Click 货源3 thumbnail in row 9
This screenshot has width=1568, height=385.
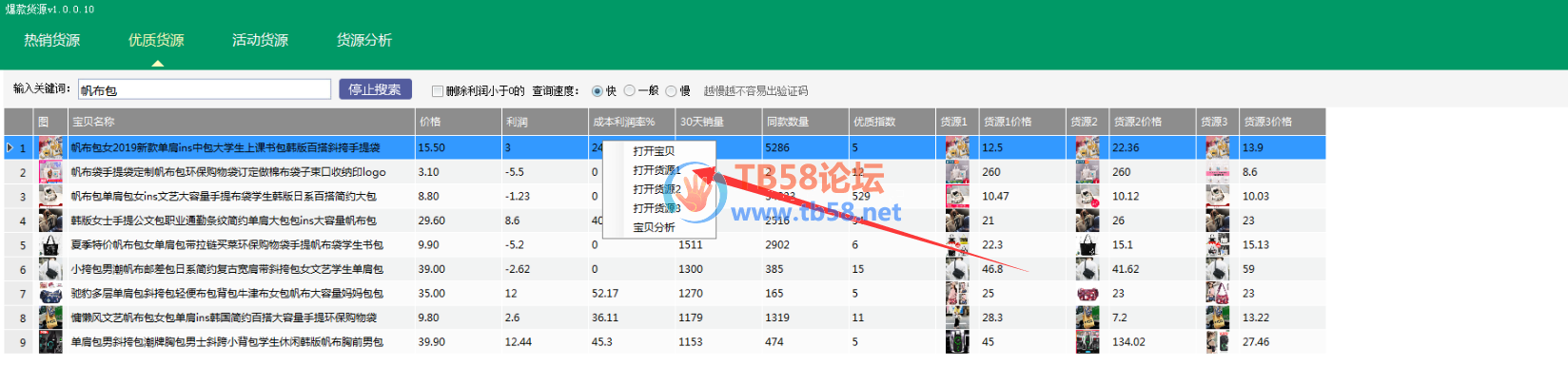click(1217, 342)
